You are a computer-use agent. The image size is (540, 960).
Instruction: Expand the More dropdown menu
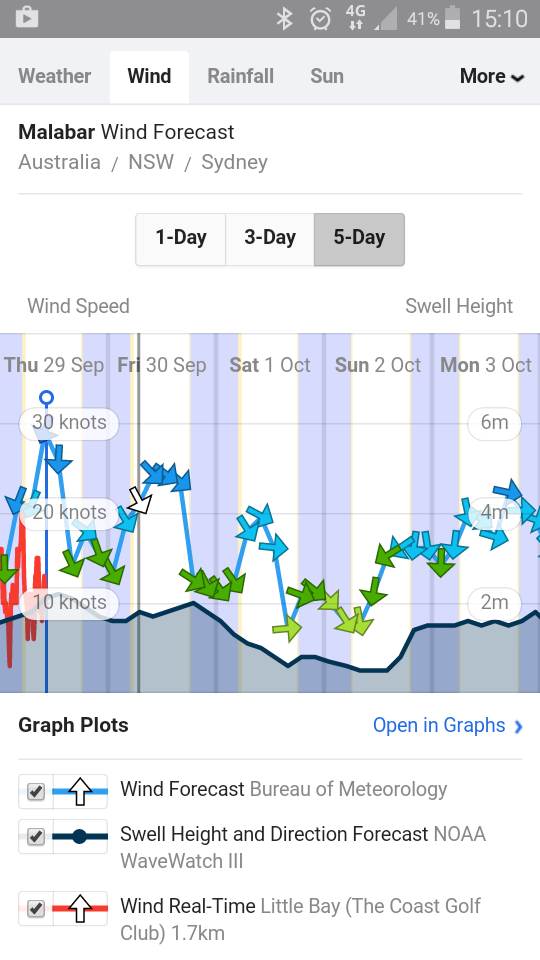pos(492,77)
